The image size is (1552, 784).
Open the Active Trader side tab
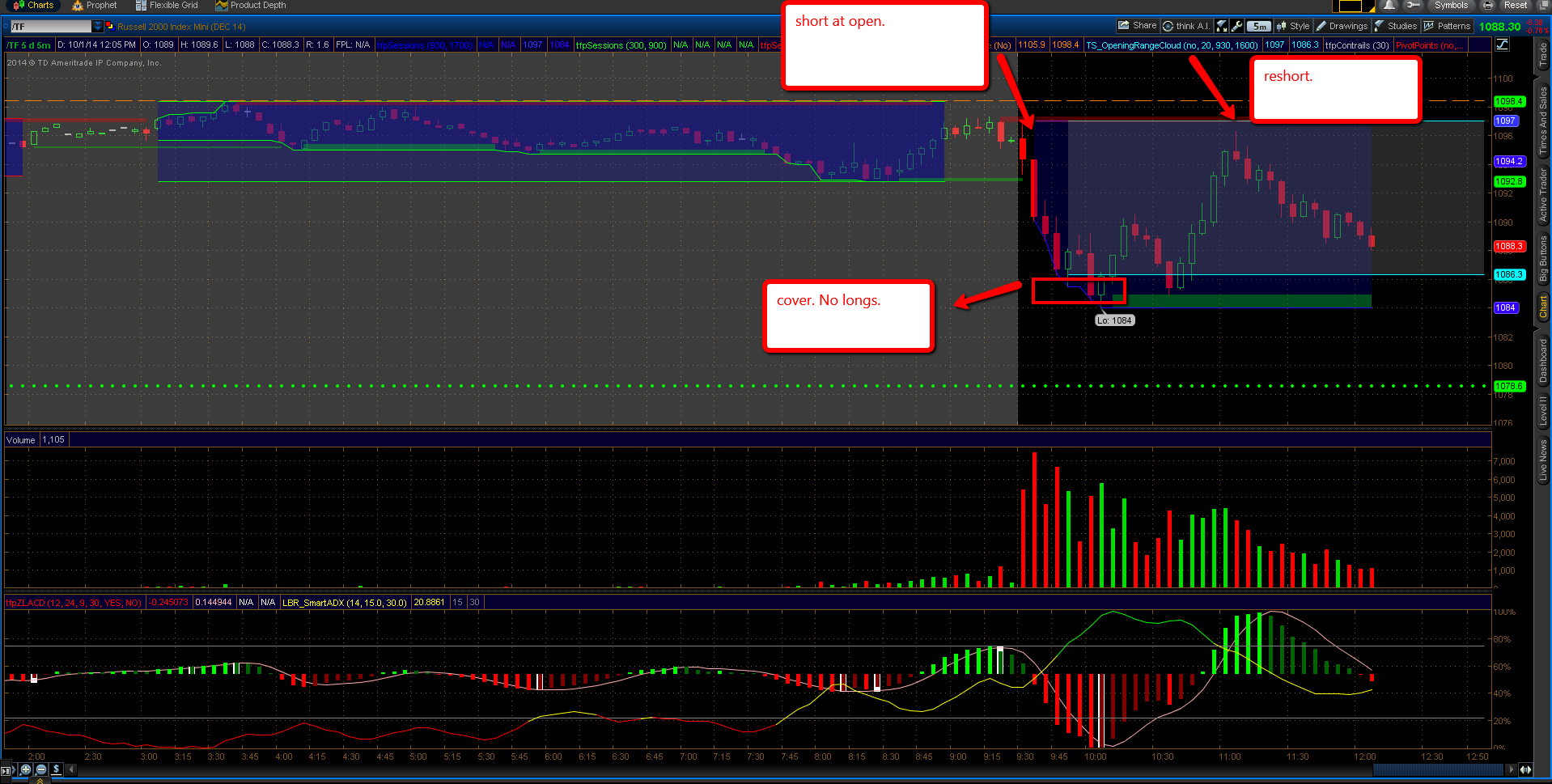(1543, 194)
